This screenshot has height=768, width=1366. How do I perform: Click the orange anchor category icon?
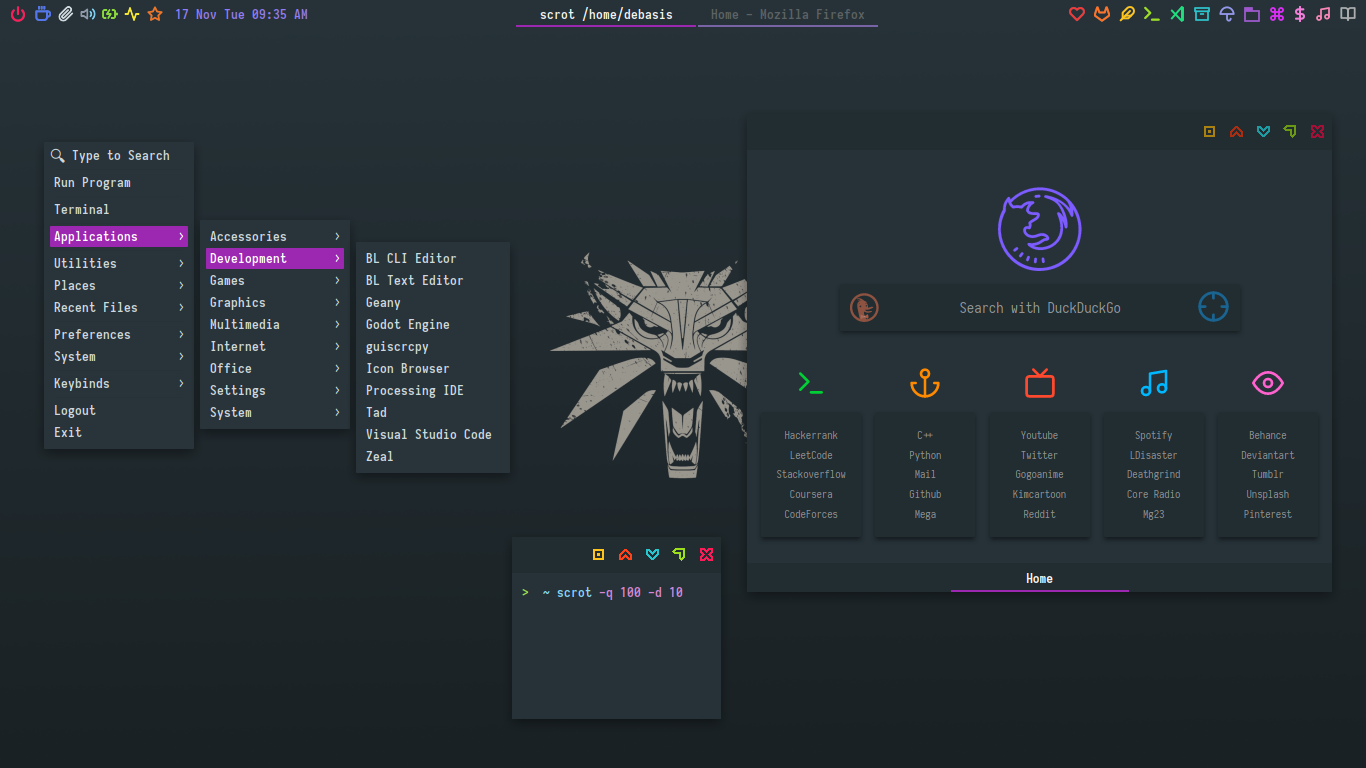click(x=925, y=383)
